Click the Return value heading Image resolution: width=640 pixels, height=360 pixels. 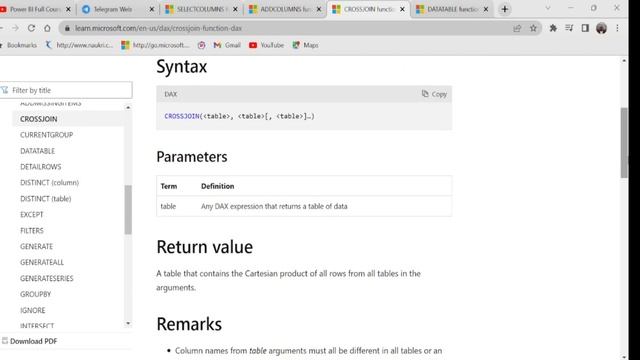[x=204, y=247]
